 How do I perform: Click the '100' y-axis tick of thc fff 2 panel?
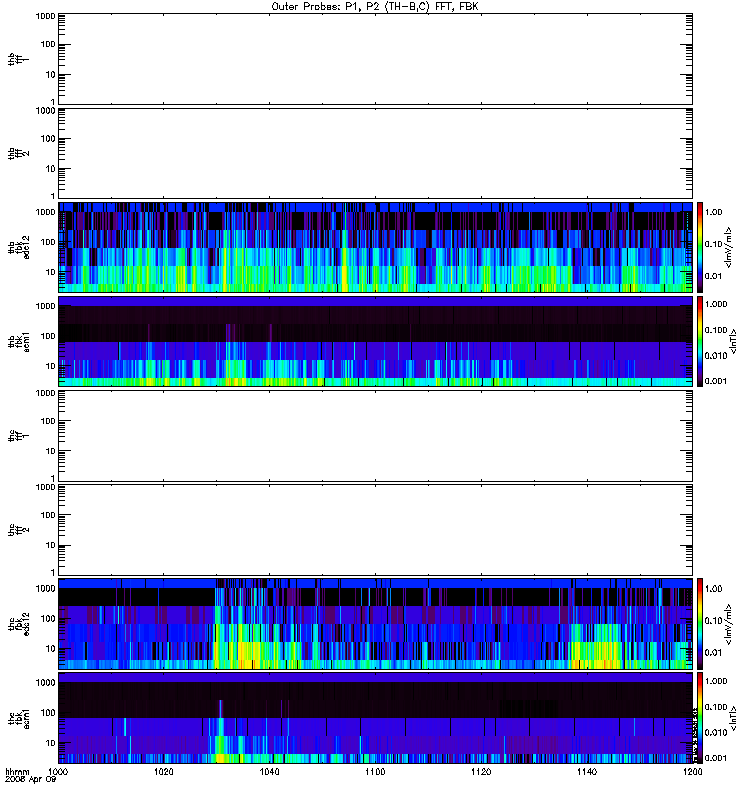tap(48, 515)
